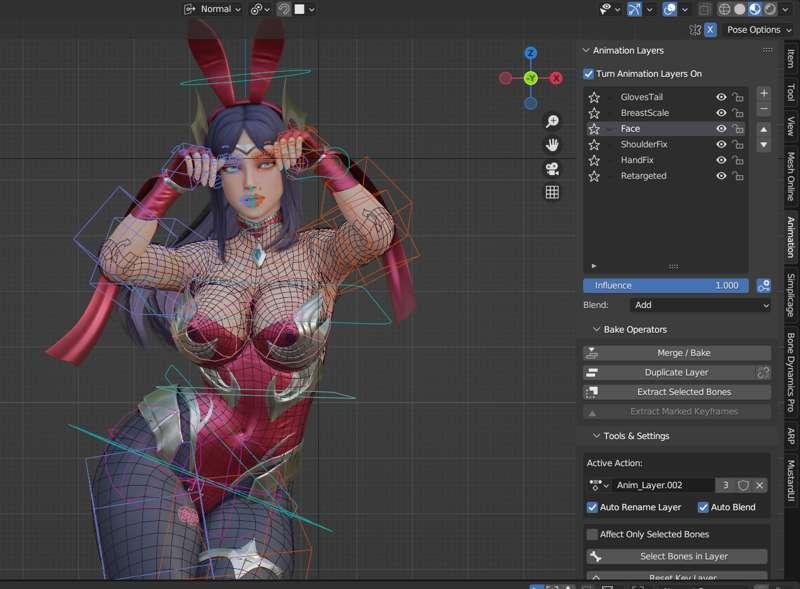Click the star icon on GlovesTail layer
The width and height of the screenshot is (800, 589).
(x=594, y=97)
